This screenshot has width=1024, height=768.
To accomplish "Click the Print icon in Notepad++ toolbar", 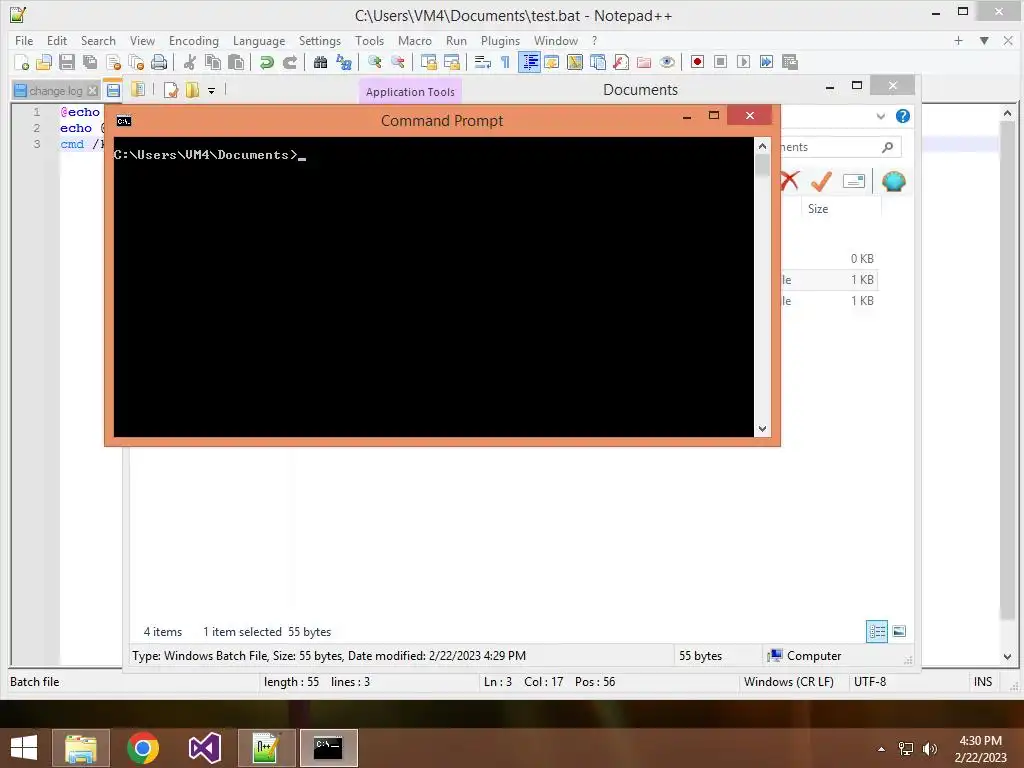I will click(159, 62).
